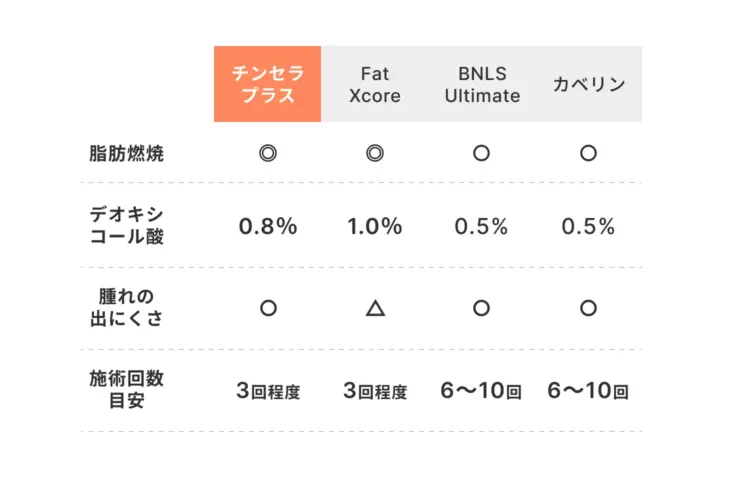Click the double circle in Fat Xcore column
The width and height of the screenshot is (750, 478).
click(x=375, y=153)
